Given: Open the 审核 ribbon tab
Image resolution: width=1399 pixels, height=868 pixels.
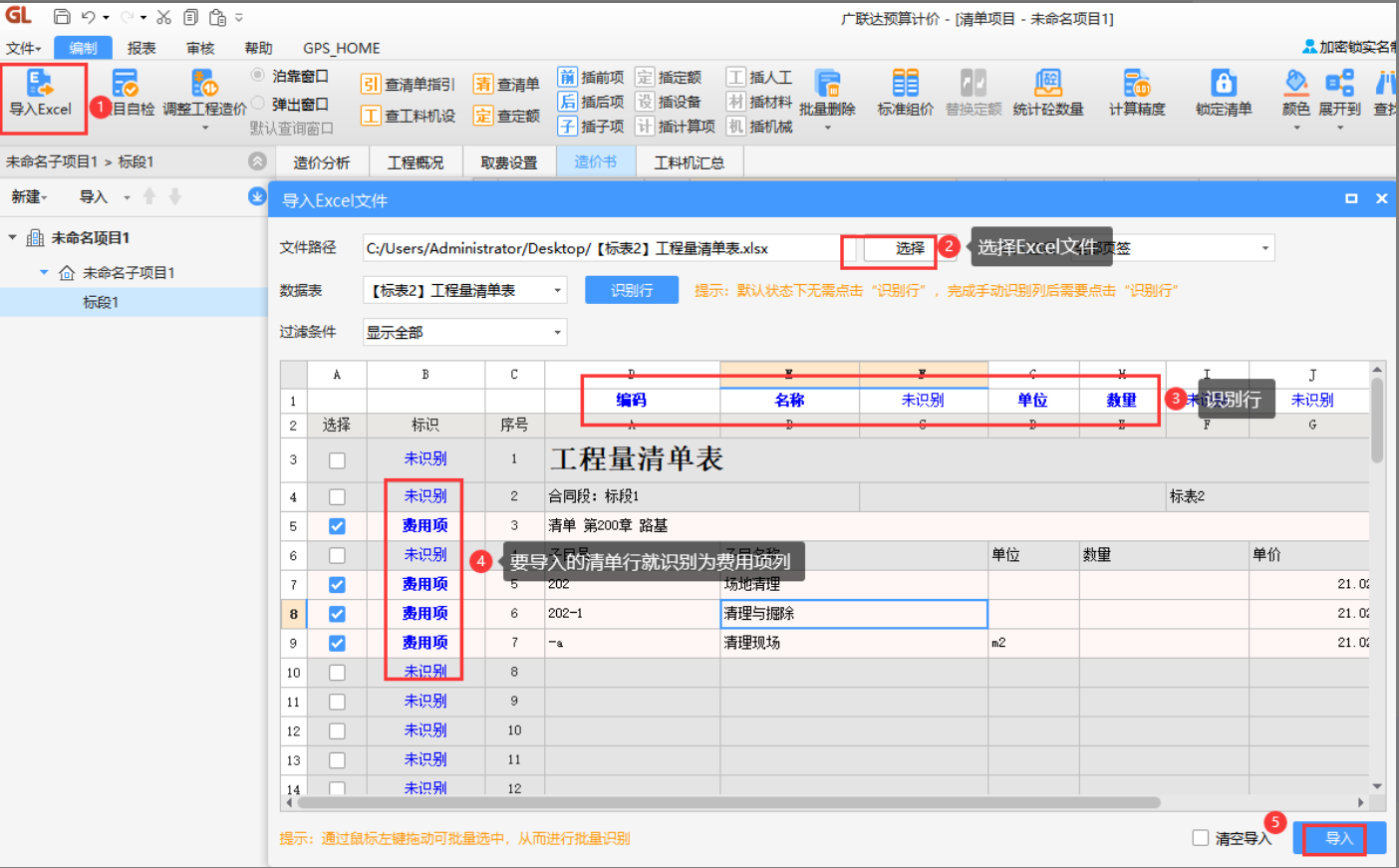Looking at the screenshot, I should point(200,48).
